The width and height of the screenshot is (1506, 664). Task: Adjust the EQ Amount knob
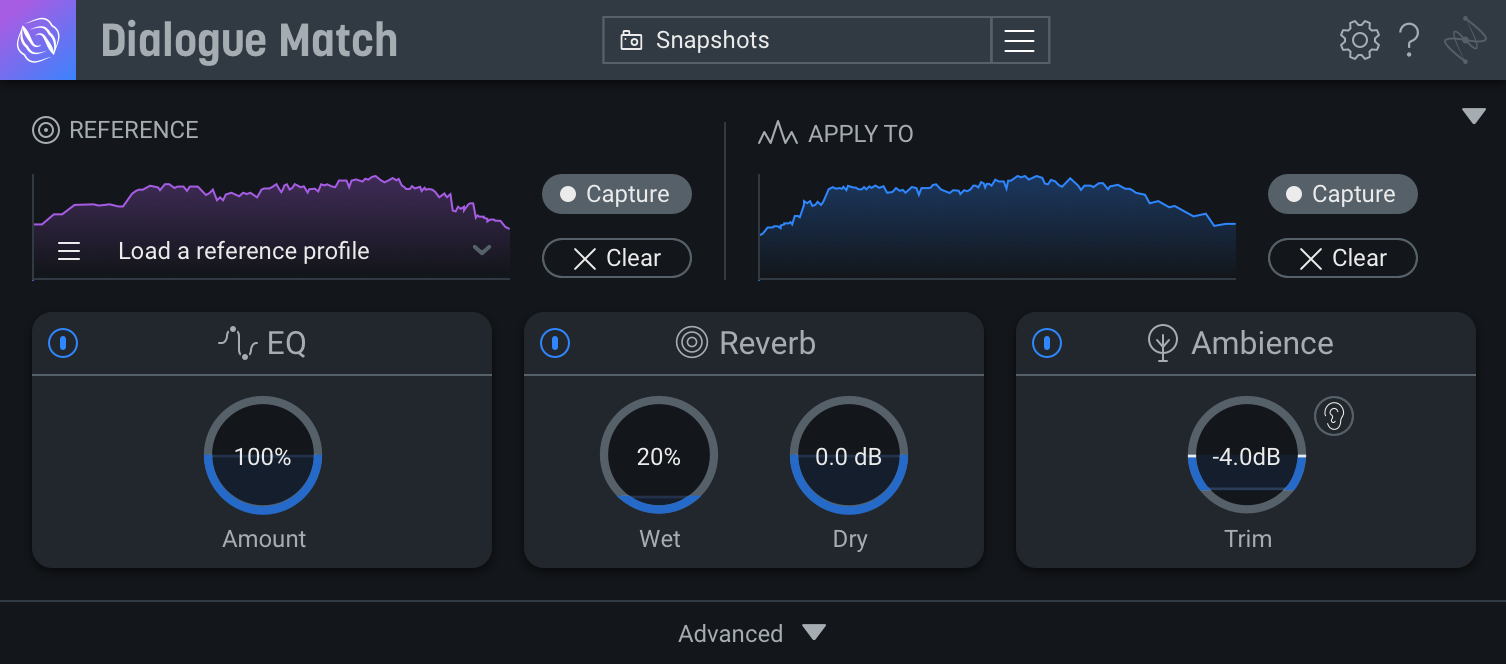pos(262,456)
